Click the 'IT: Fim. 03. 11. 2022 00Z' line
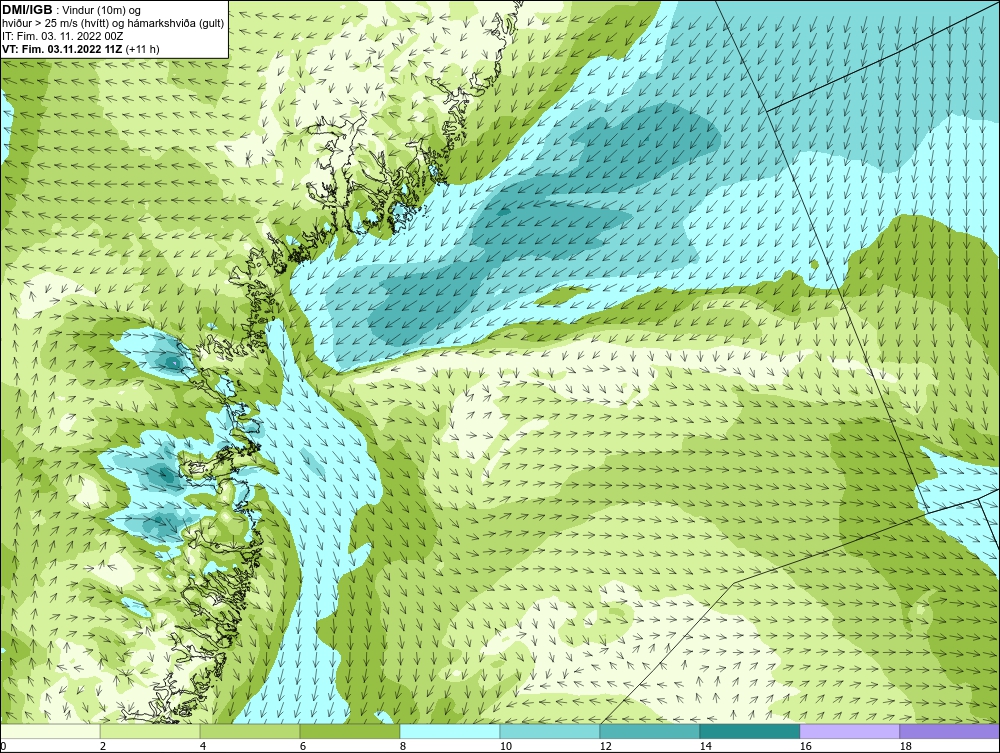Viewport: 1000px width, 753px height. (x=62, y=36)
